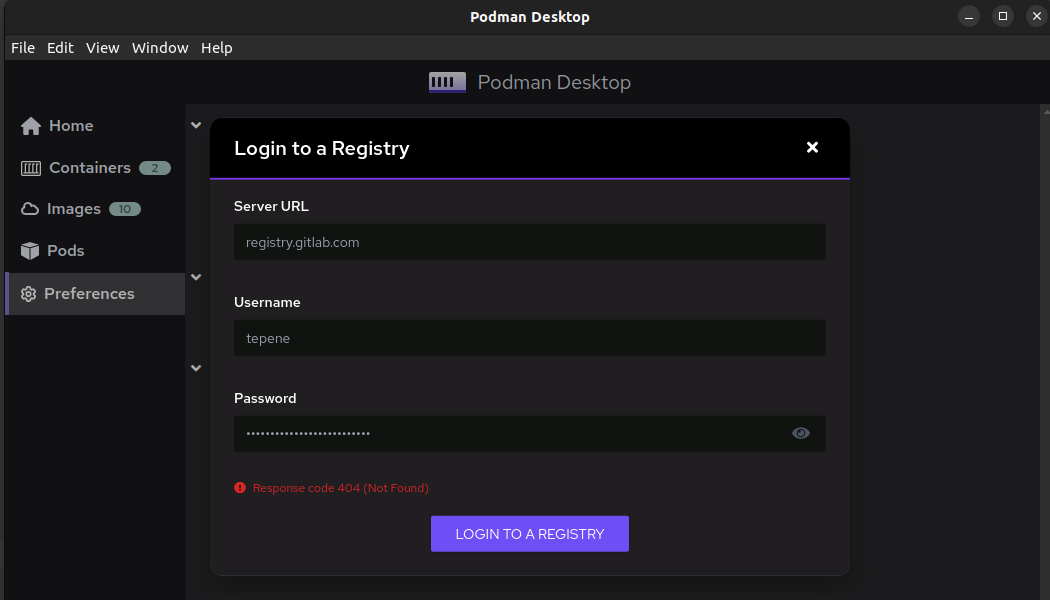Open the File menu

pyautogui.click(x=22, y=47)
